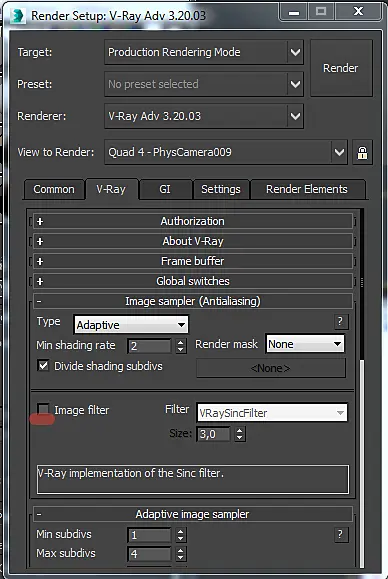This screenshot has width=388, height=579.
Task: Click the <None> render mask button
Action: pos(271,368)
